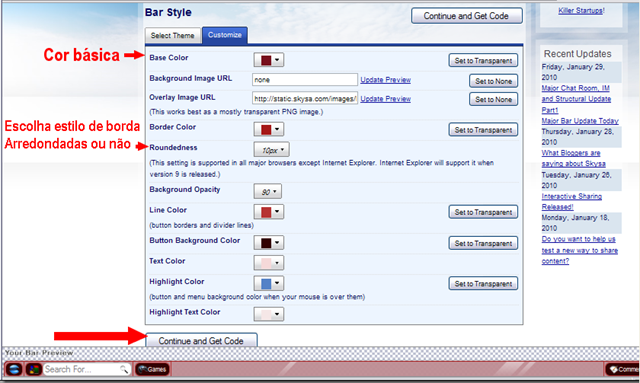The height and width of the screenshot is (383, 640).
Task: Open the Line Color picker dropdown
Action: [269, 212]
